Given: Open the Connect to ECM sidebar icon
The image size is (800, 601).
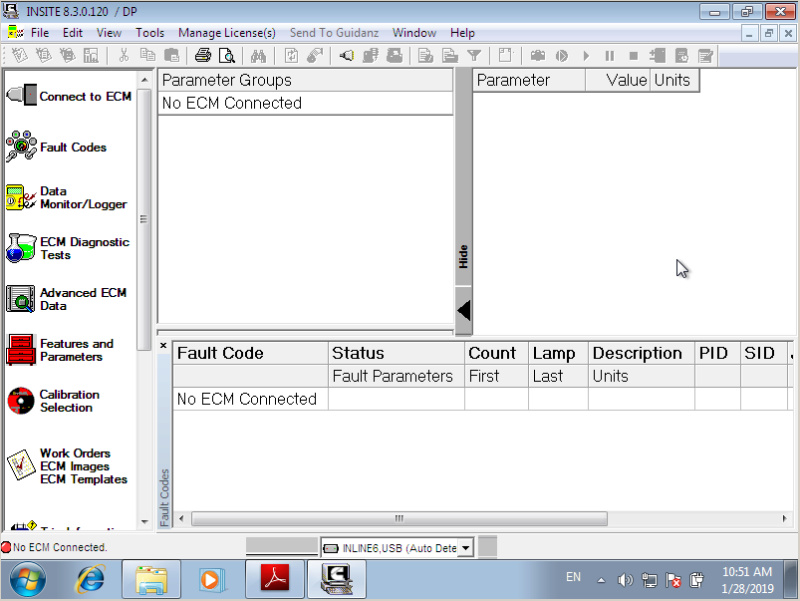Looking at the screenshot, I should [21, 95].
